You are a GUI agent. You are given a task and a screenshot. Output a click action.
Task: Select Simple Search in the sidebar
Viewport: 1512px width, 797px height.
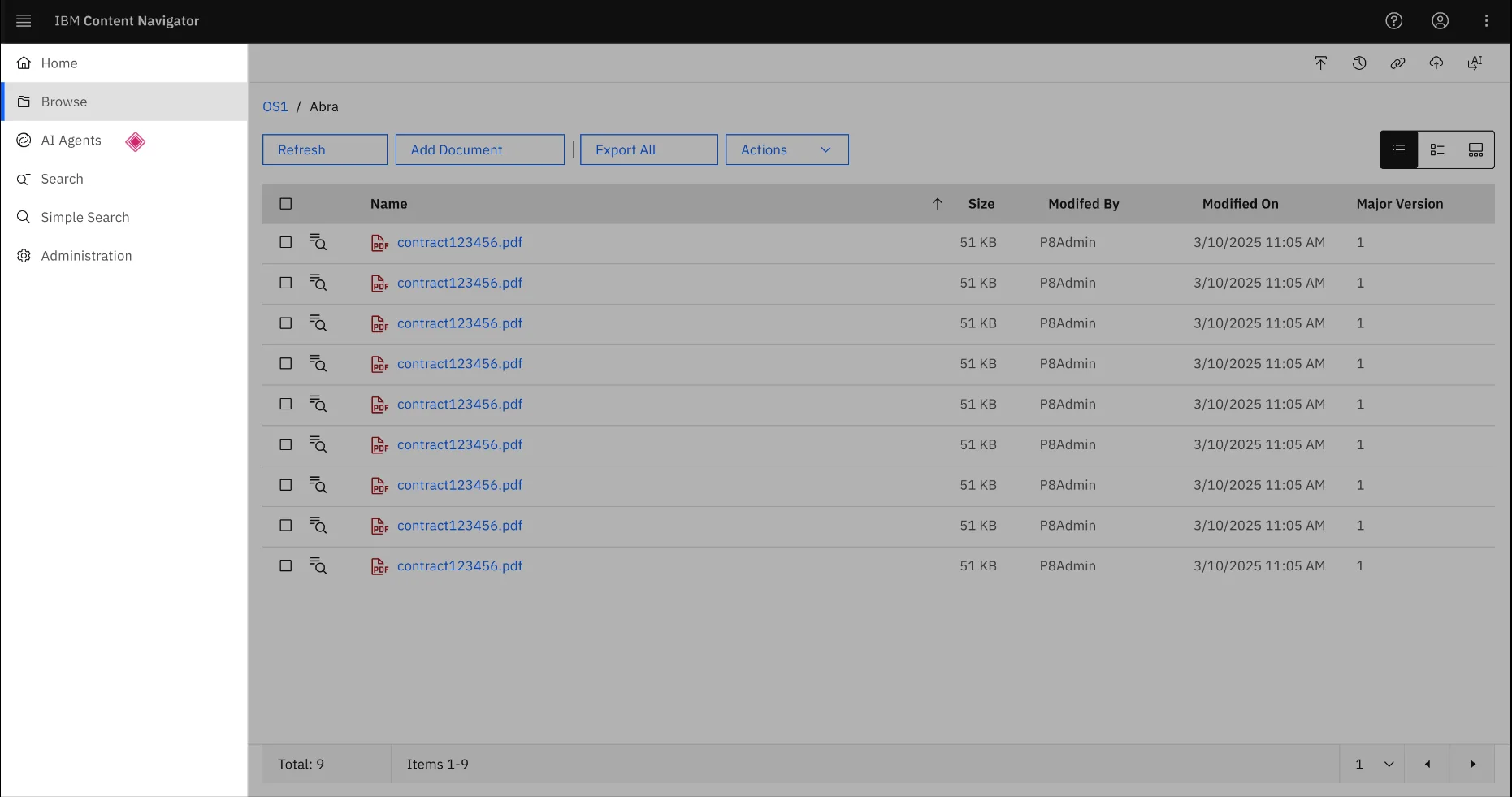85,217
